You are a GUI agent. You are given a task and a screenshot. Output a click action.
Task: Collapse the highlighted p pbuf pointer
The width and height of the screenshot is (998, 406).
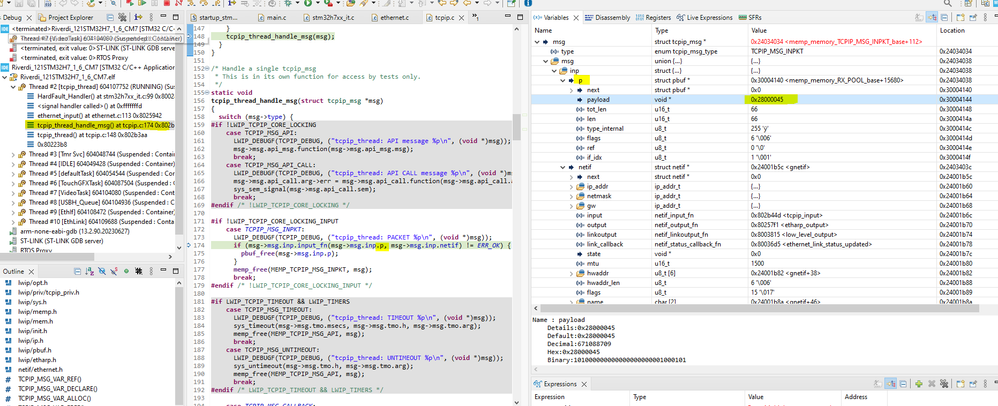tap(563, 80)
